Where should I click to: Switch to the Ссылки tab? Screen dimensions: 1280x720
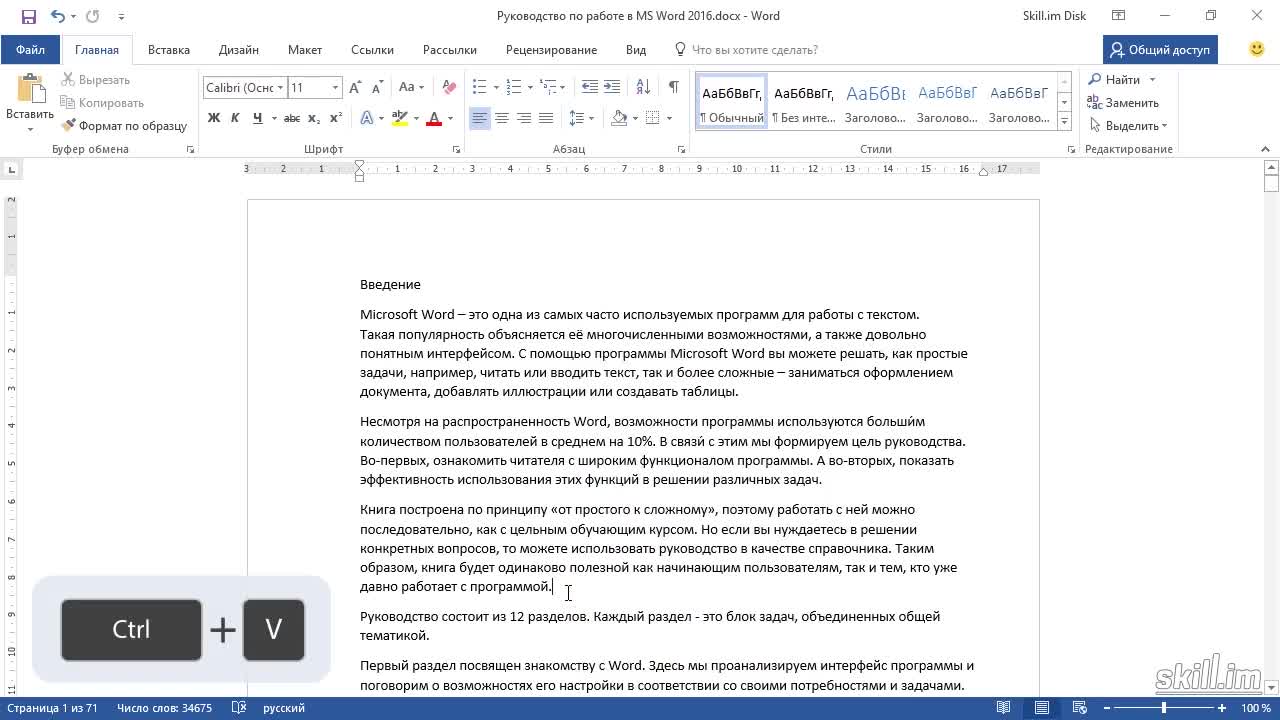372,49
